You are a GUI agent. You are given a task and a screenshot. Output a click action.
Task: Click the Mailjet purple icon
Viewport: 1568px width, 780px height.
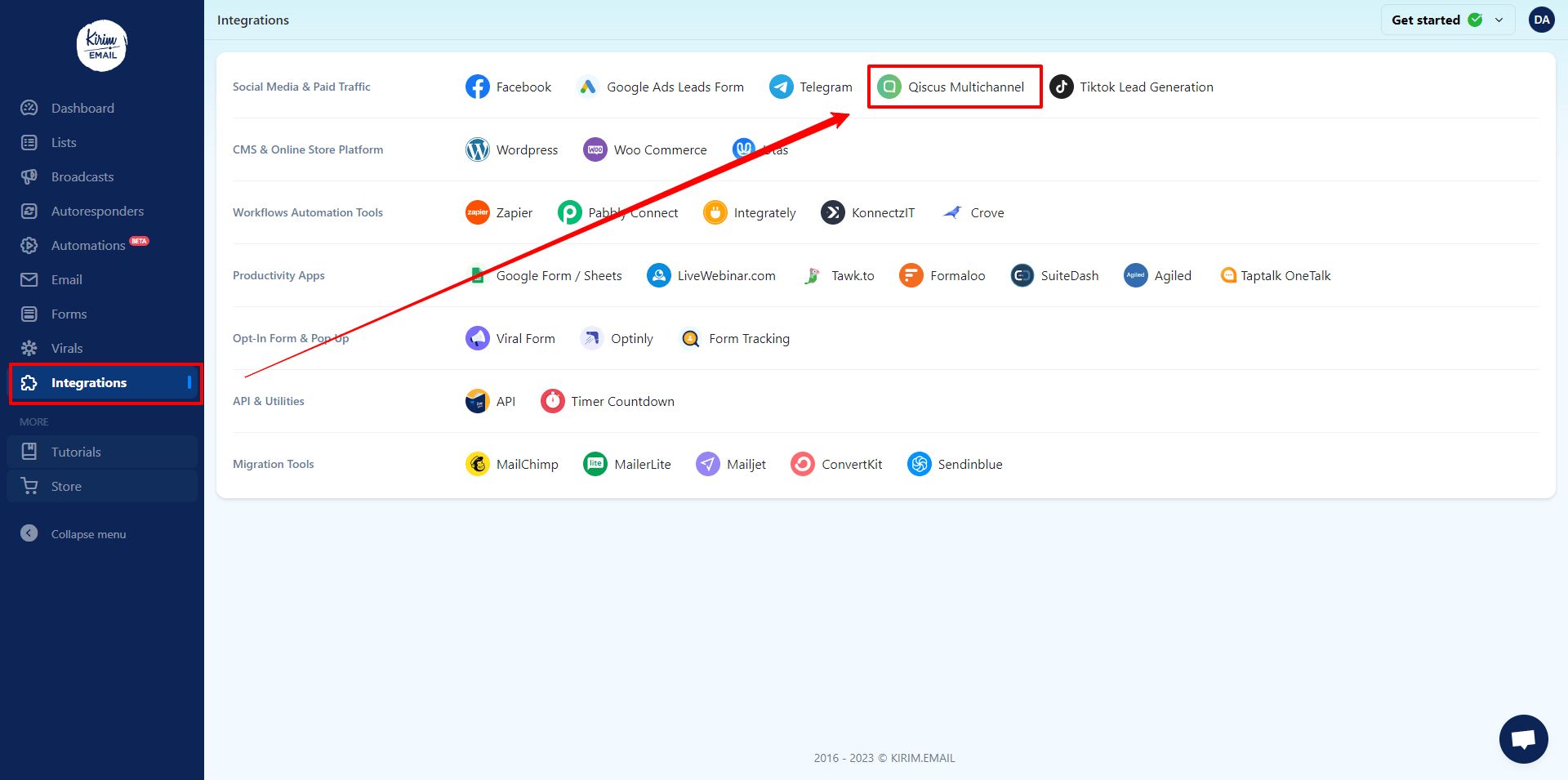tap(708, 464)
